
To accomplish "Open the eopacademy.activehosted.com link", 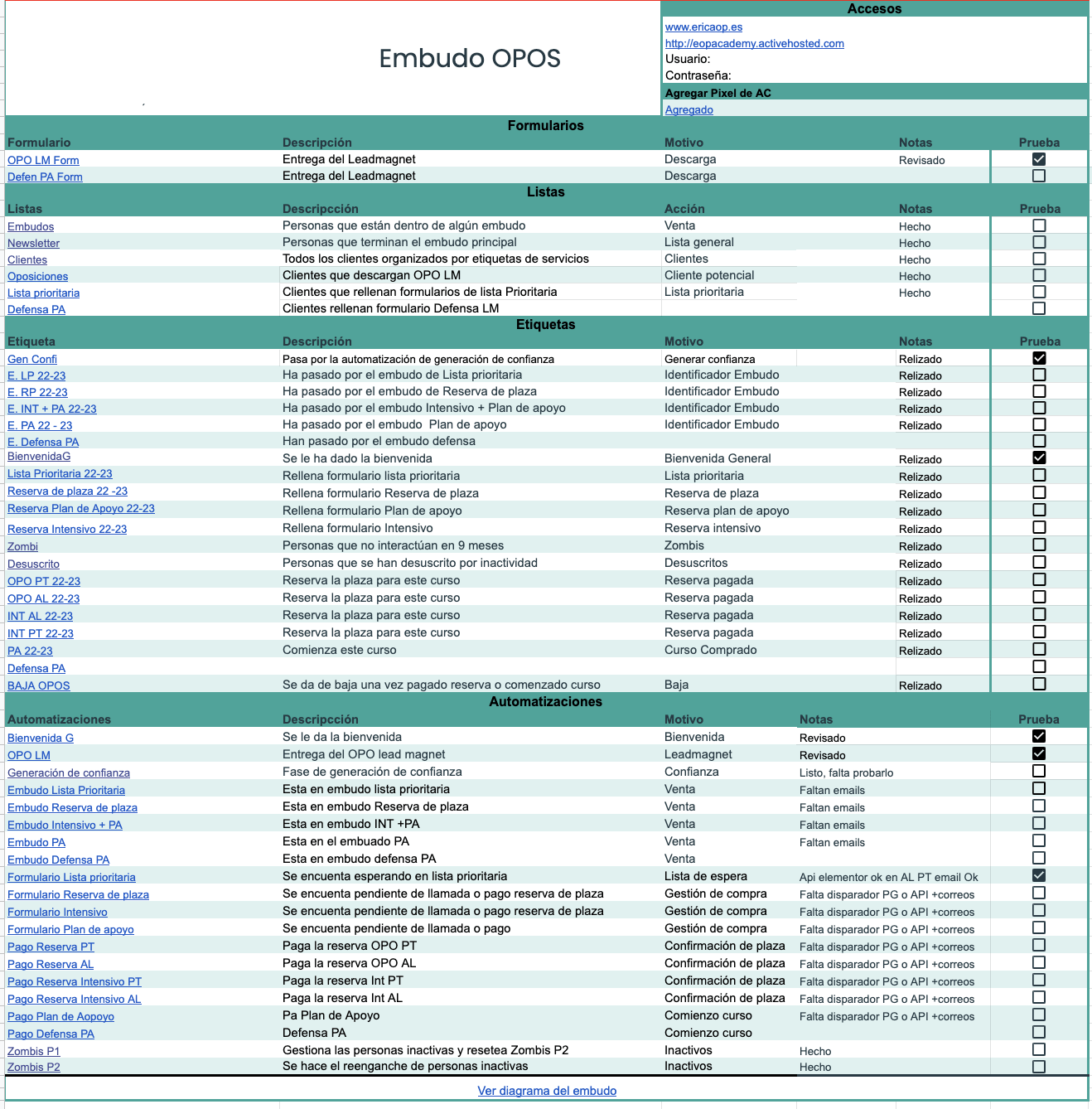I will [754, 43].
